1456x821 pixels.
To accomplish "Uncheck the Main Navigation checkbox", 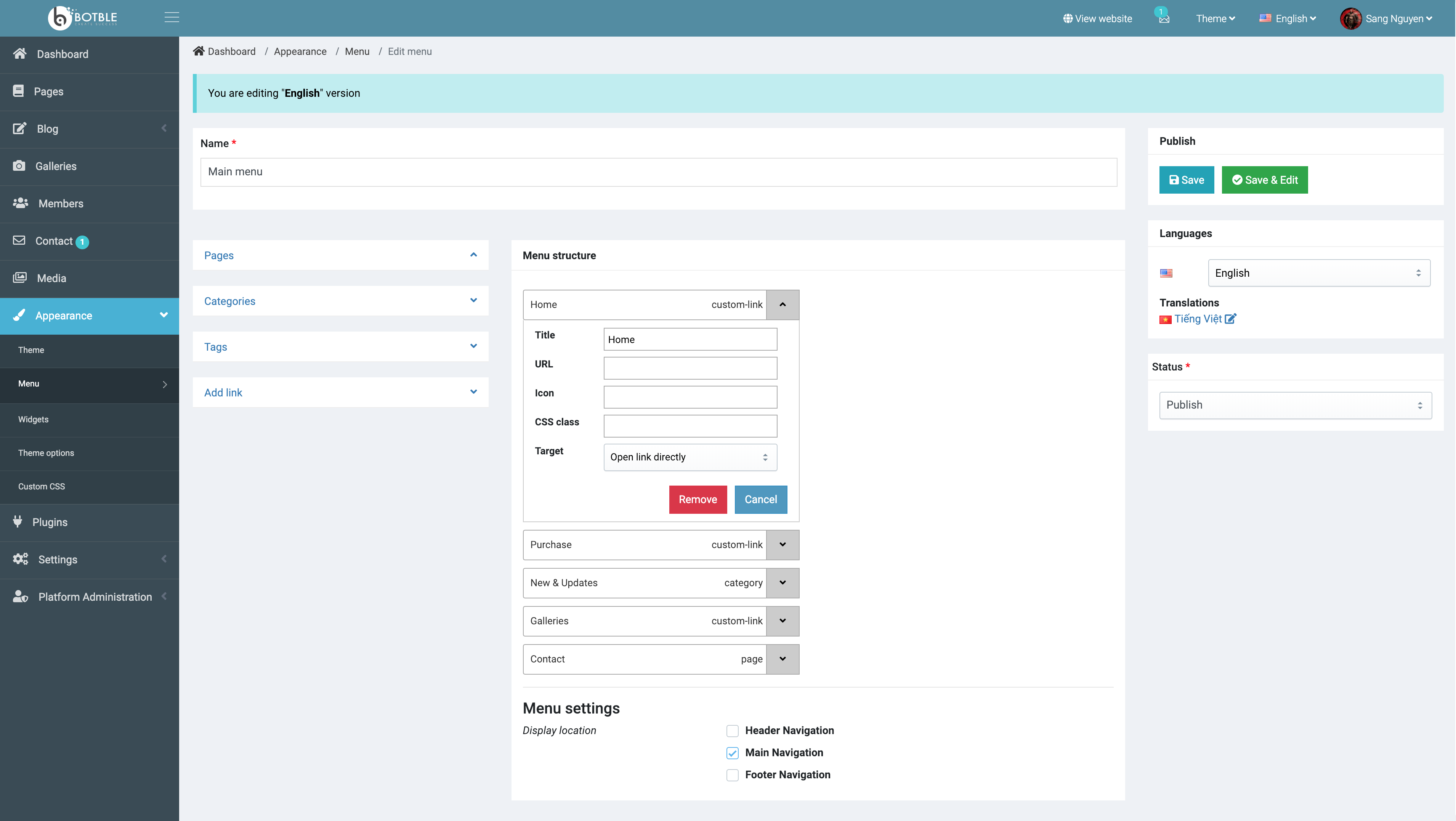I will [x=732, y=753].
